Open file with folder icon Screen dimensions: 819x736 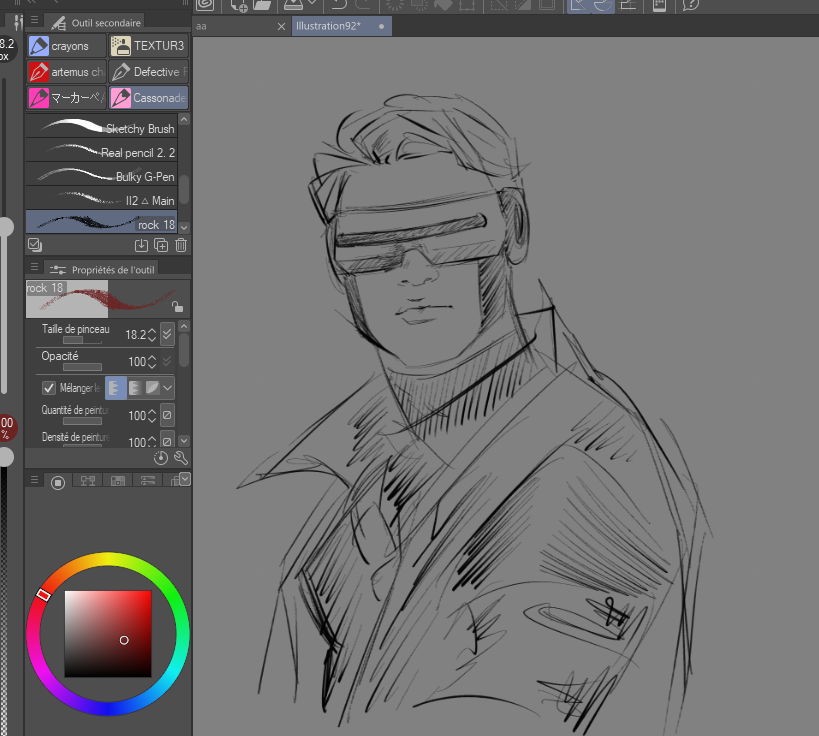click(x=262, y=5)
